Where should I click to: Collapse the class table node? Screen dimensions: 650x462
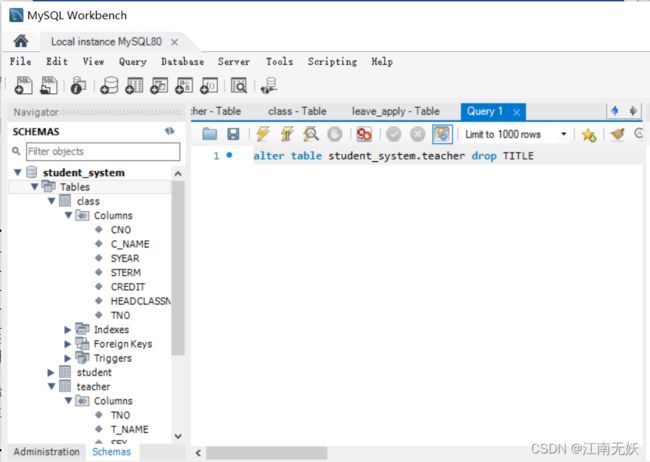tap(52, 201)
